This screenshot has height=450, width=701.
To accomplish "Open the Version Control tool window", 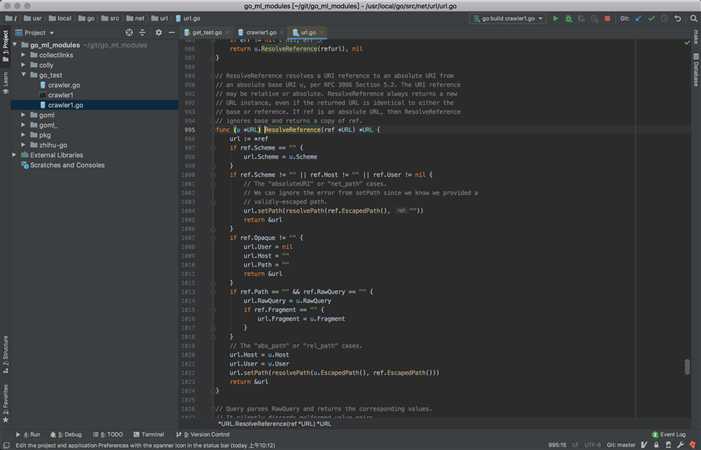I will pyautogui.click(x=203, y=434).
